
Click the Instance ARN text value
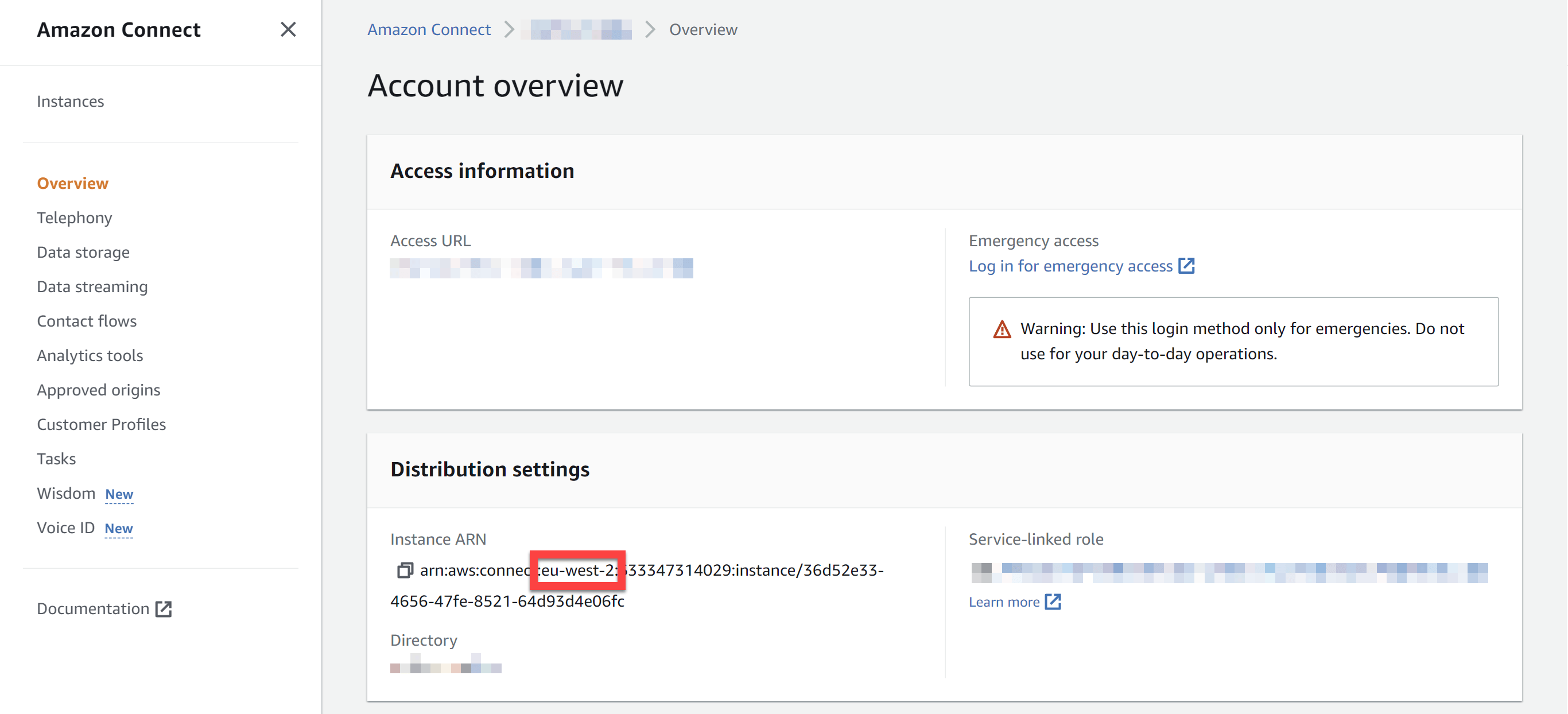637,585
